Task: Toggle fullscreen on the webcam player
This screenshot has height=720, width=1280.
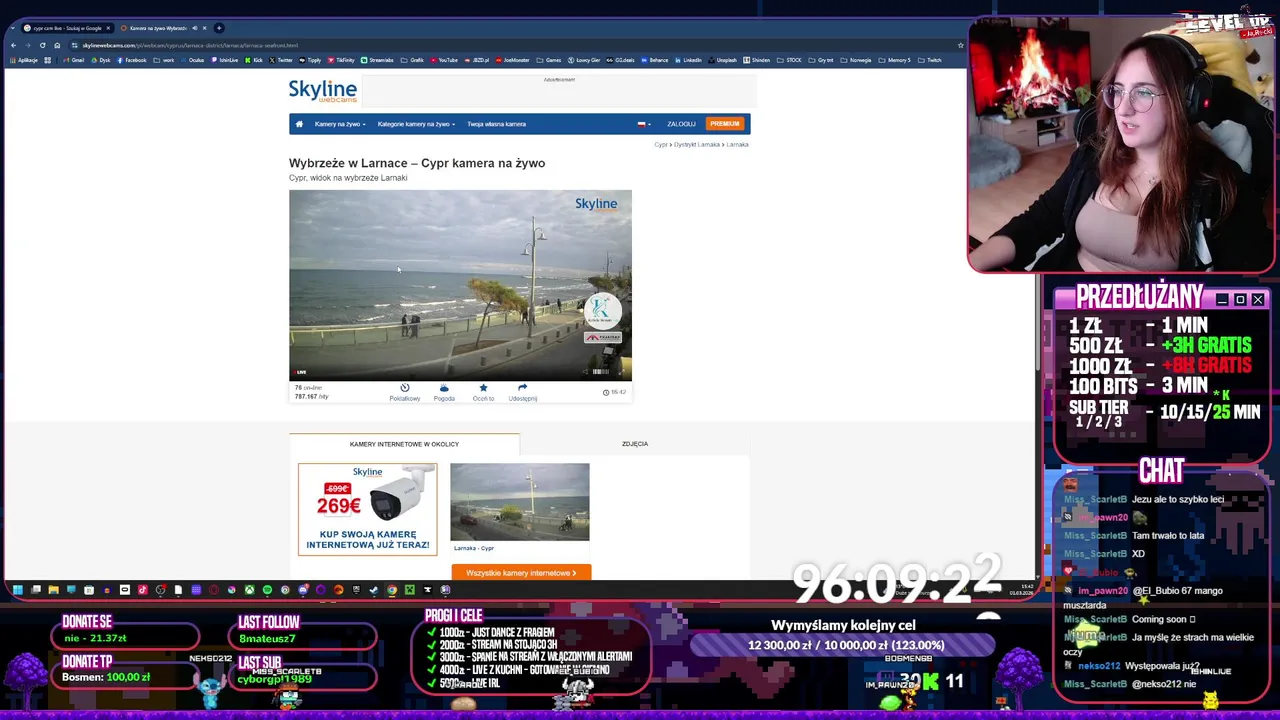Action: [622, 372]
